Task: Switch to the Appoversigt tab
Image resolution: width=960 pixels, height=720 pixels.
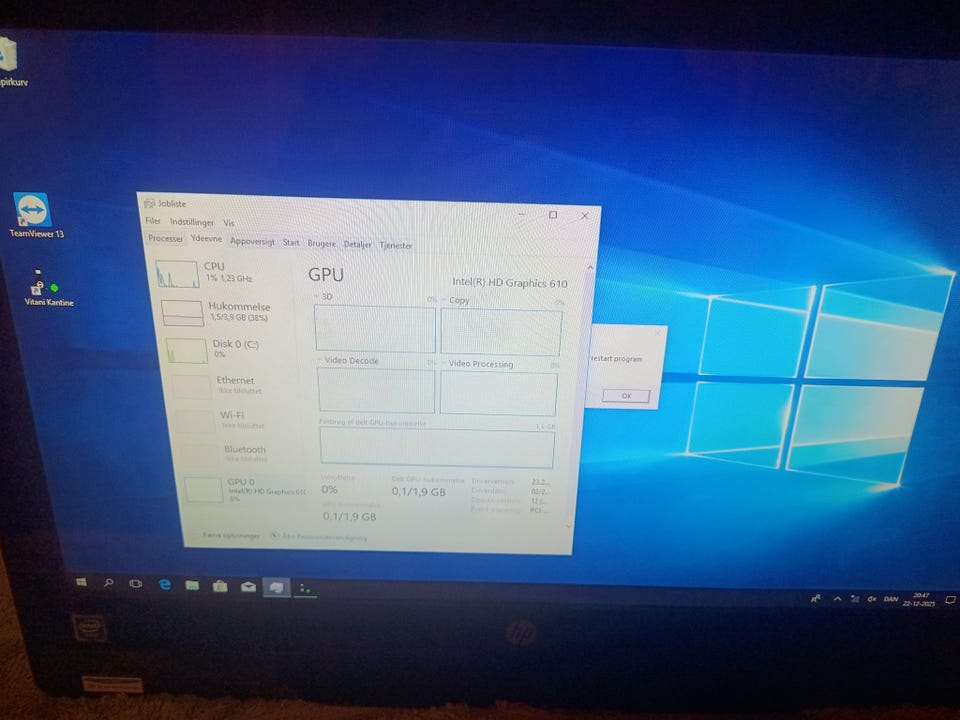Action: (x=252, y=241)
